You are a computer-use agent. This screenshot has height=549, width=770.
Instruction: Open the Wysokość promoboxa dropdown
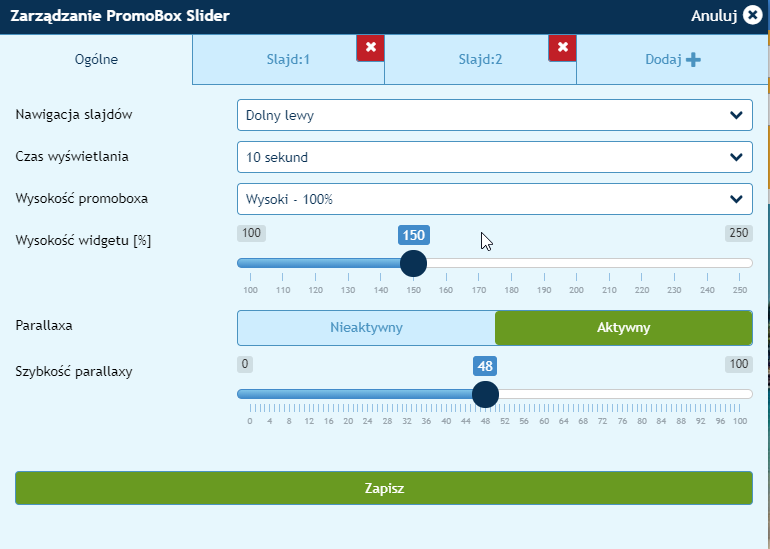coord(495,199)
